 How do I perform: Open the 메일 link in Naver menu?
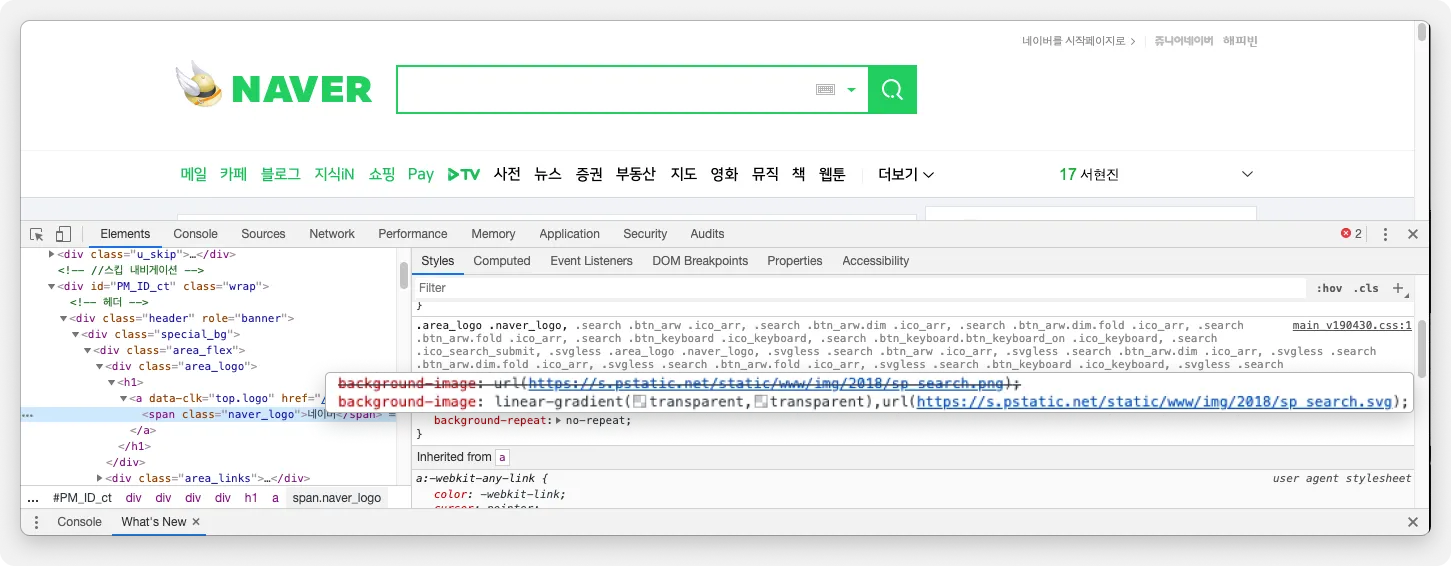coord(194,174)
